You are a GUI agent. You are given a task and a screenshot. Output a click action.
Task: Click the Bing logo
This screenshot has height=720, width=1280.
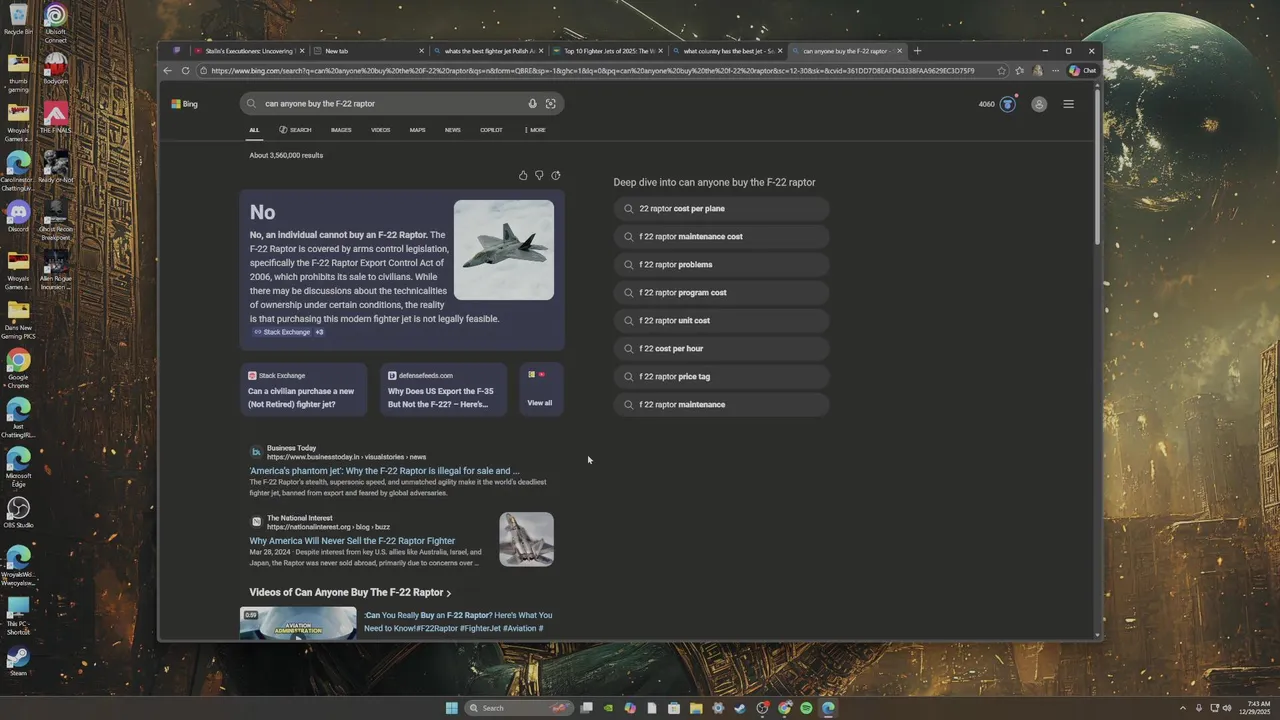[184, 104]
